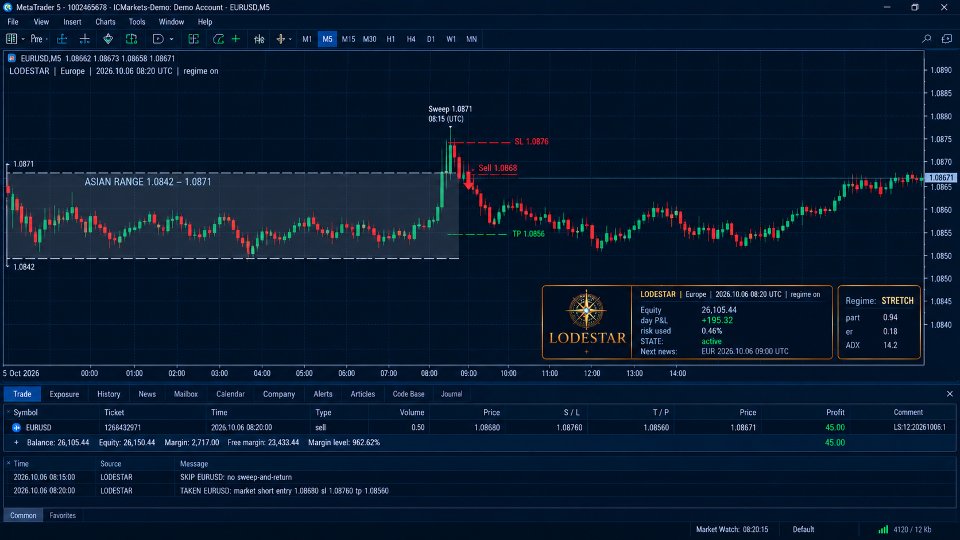This screenshot has height=540, width=960.
Task: Expand the Balance row plus sign
Action: [x=16, y=442]
